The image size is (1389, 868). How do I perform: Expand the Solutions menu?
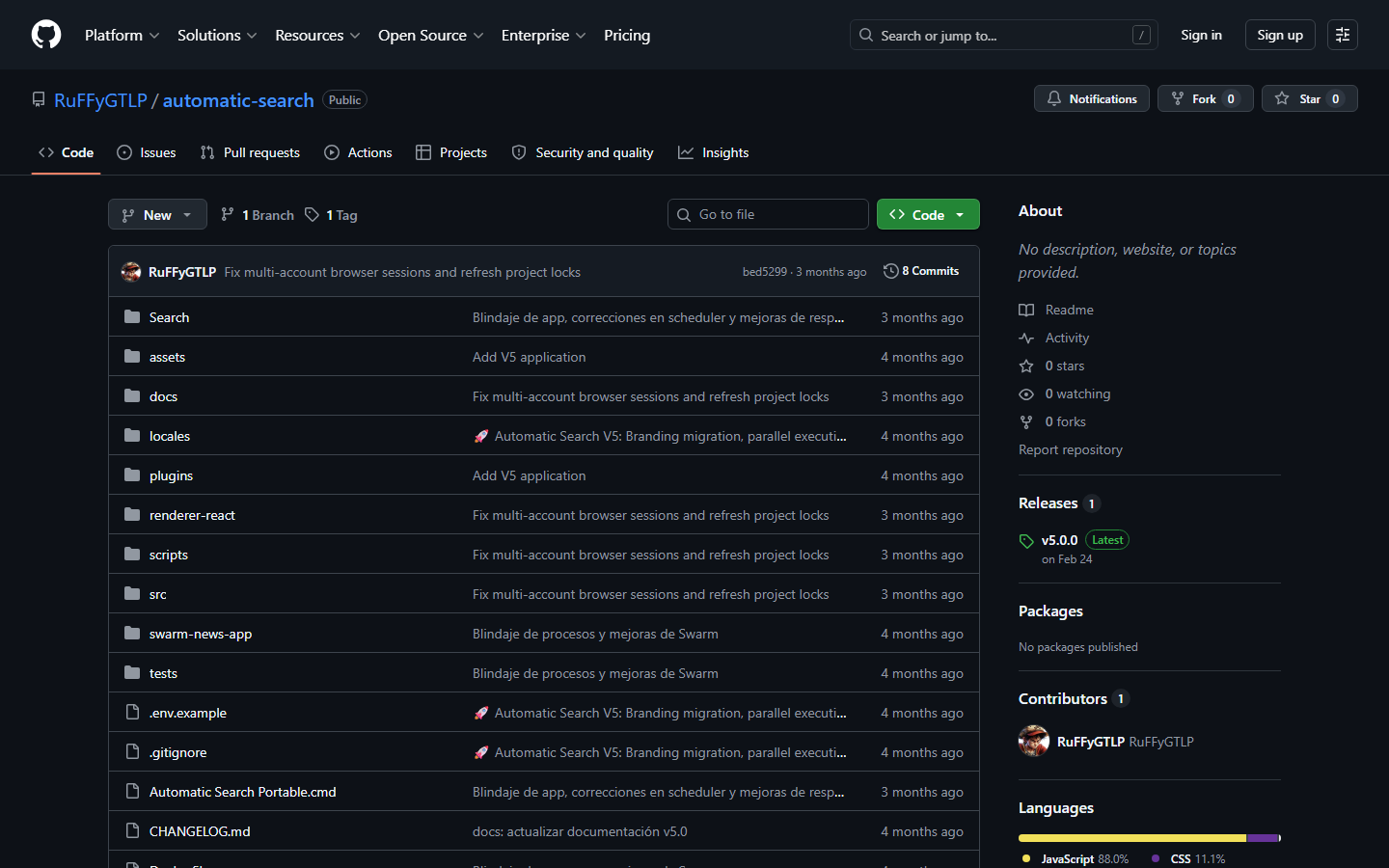(217, 35)
